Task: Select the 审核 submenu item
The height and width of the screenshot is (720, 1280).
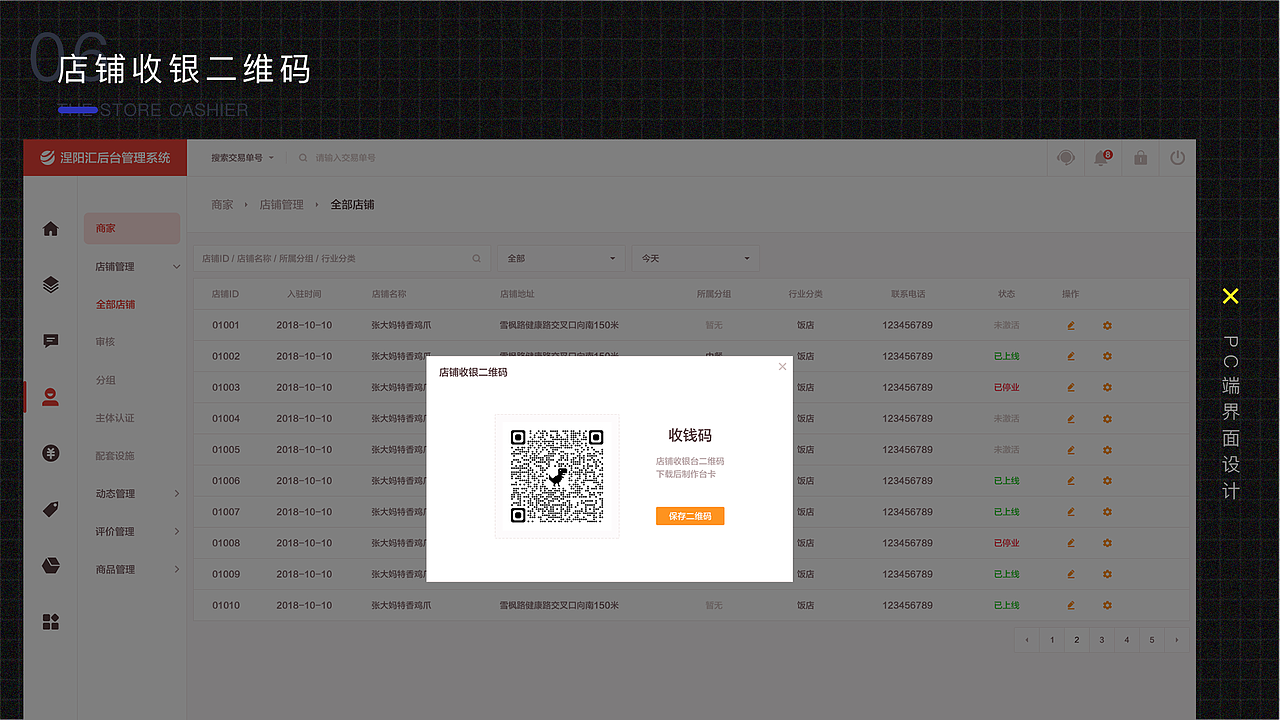Action: click(x=105, y=342)
